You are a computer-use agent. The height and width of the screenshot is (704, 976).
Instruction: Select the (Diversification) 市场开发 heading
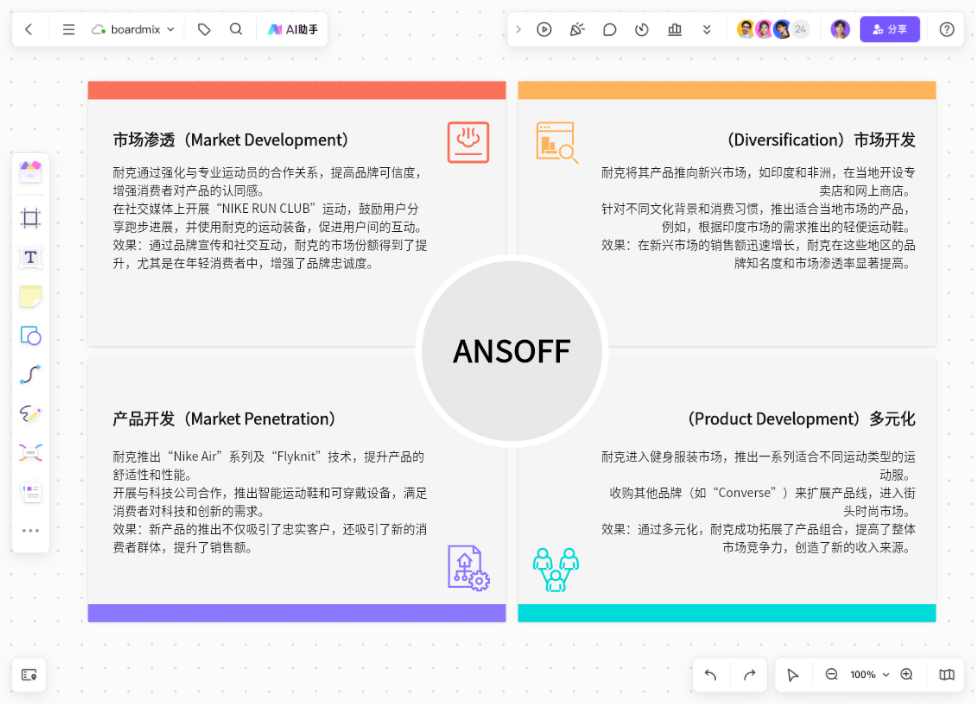[820, 140]
